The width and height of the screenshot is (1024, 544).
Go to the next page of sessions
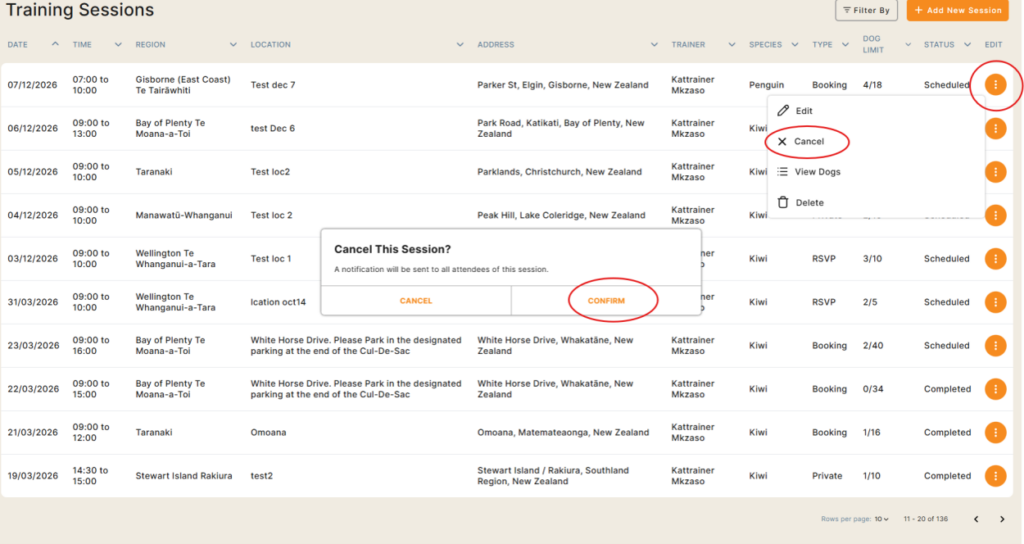[1002, 519]
